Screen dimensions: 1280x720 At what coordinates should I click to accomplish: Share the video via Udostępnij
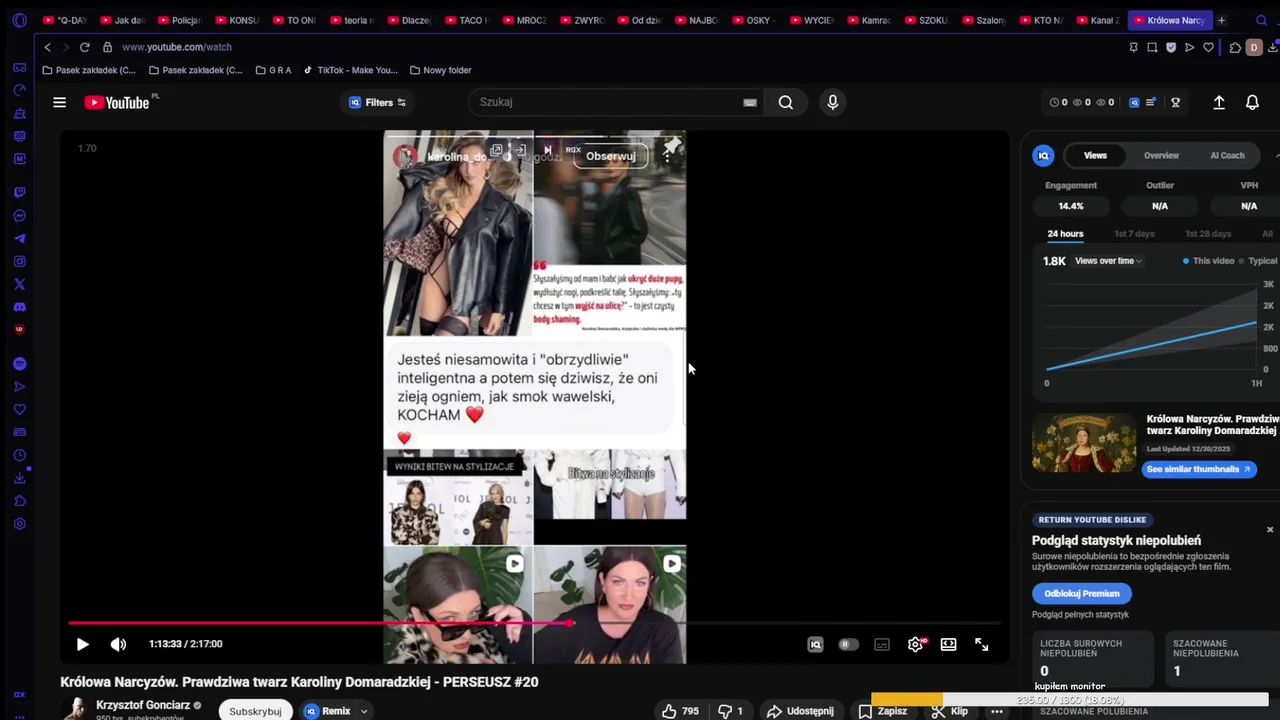pos(800,711)
